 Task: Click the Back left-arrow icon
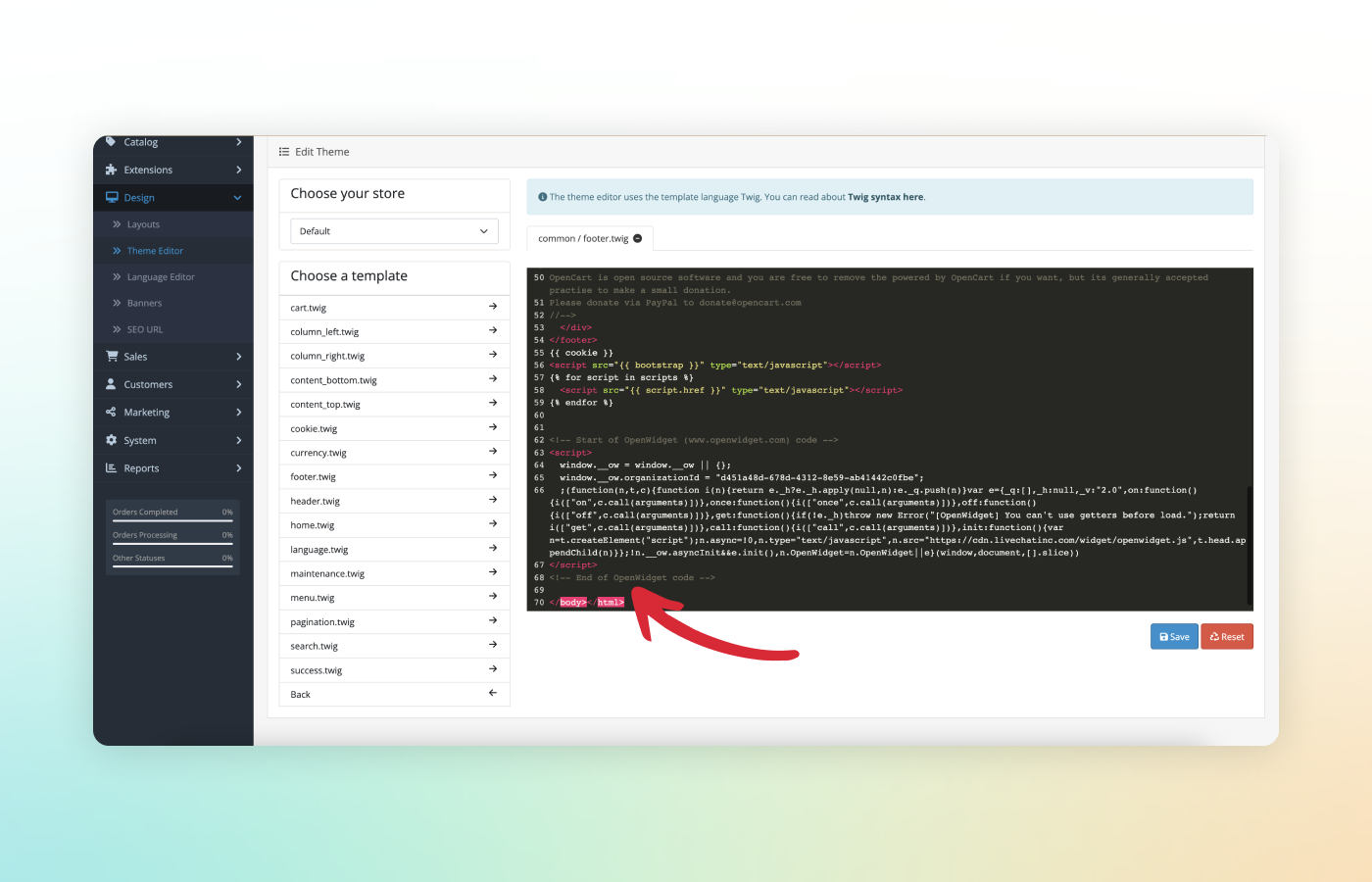(x=493, y=694)
